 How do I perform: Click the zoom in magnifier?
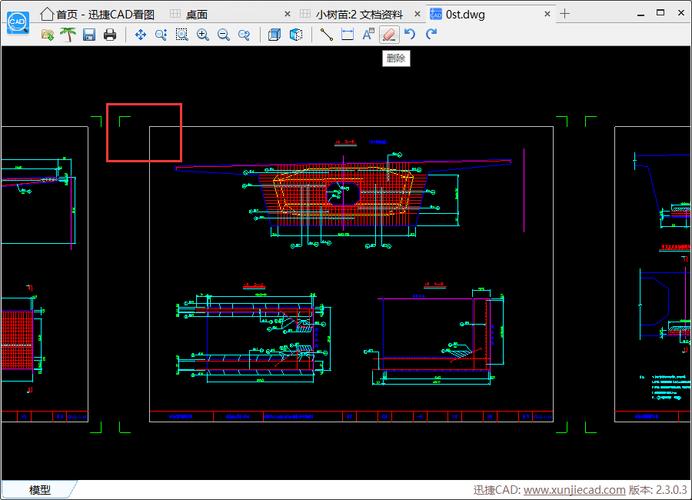pyautogui.click(x=203, y=34)
